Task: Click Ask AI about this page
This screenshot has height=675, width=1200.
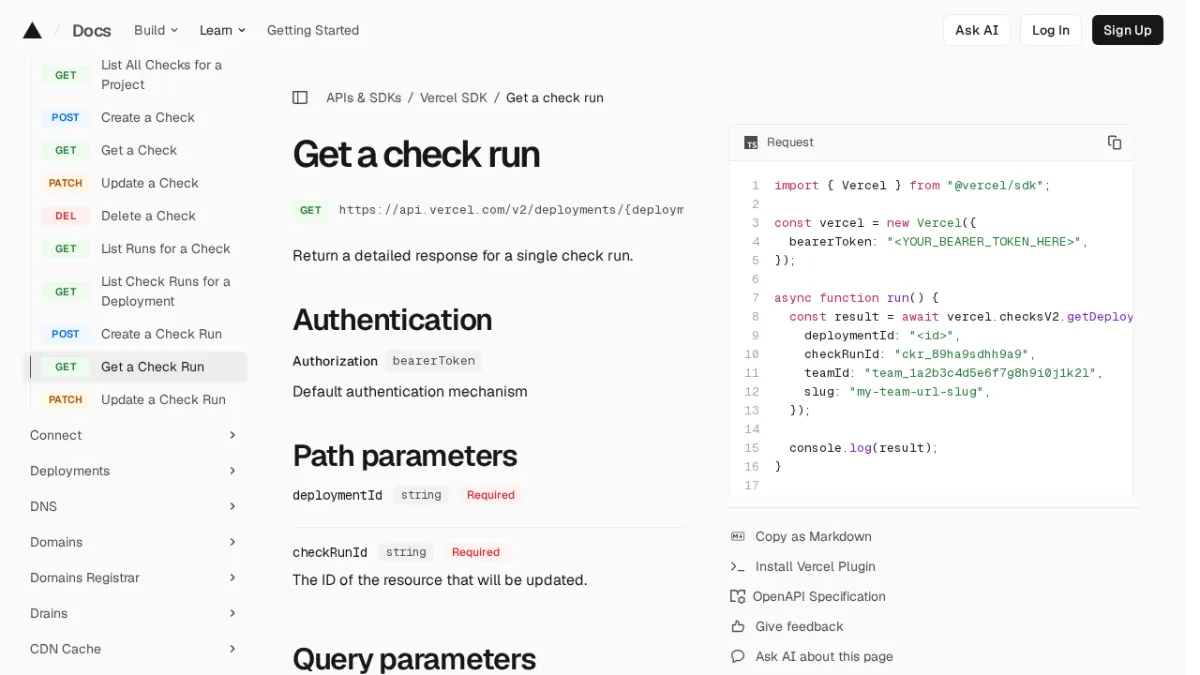Action: point(824,657)
